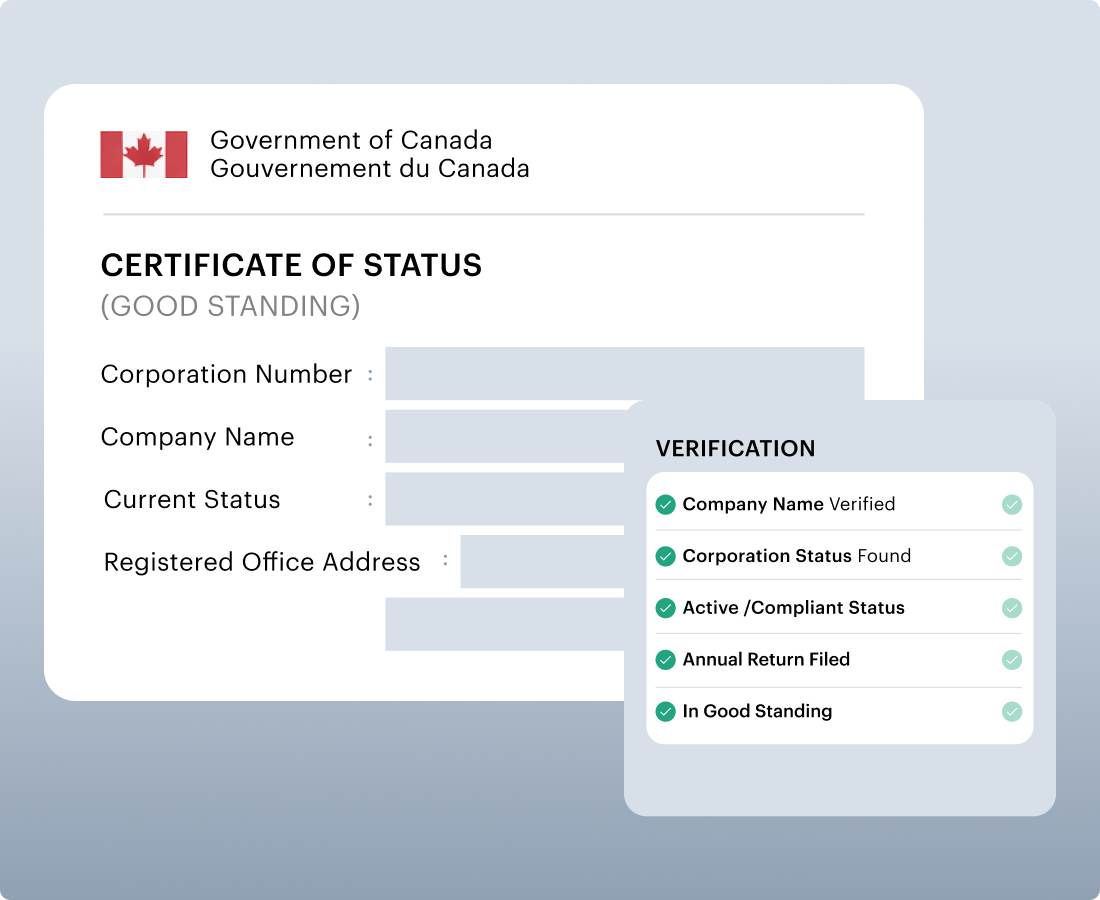1100x900 pixels.
Task: Click green check beside Company Name Verified
Action: [665, 504]
